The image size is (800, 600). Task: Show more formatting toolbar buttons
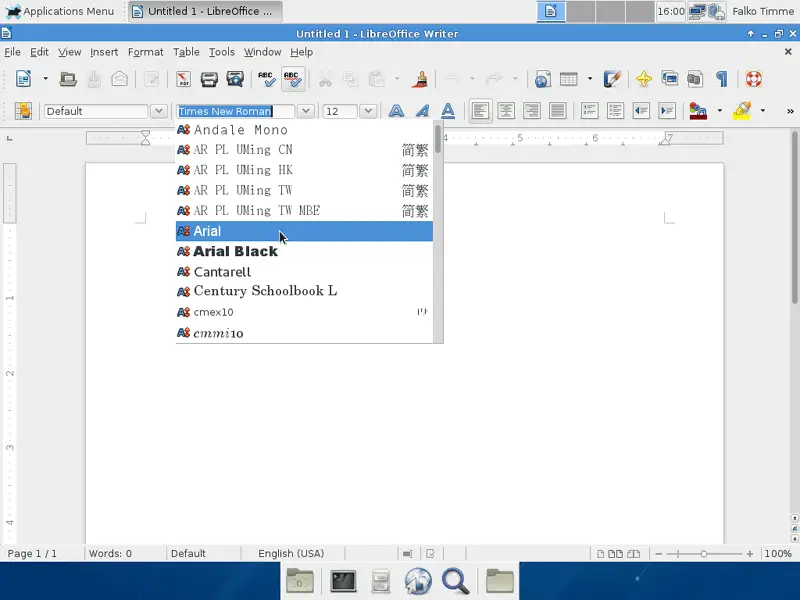click(790, 111)
